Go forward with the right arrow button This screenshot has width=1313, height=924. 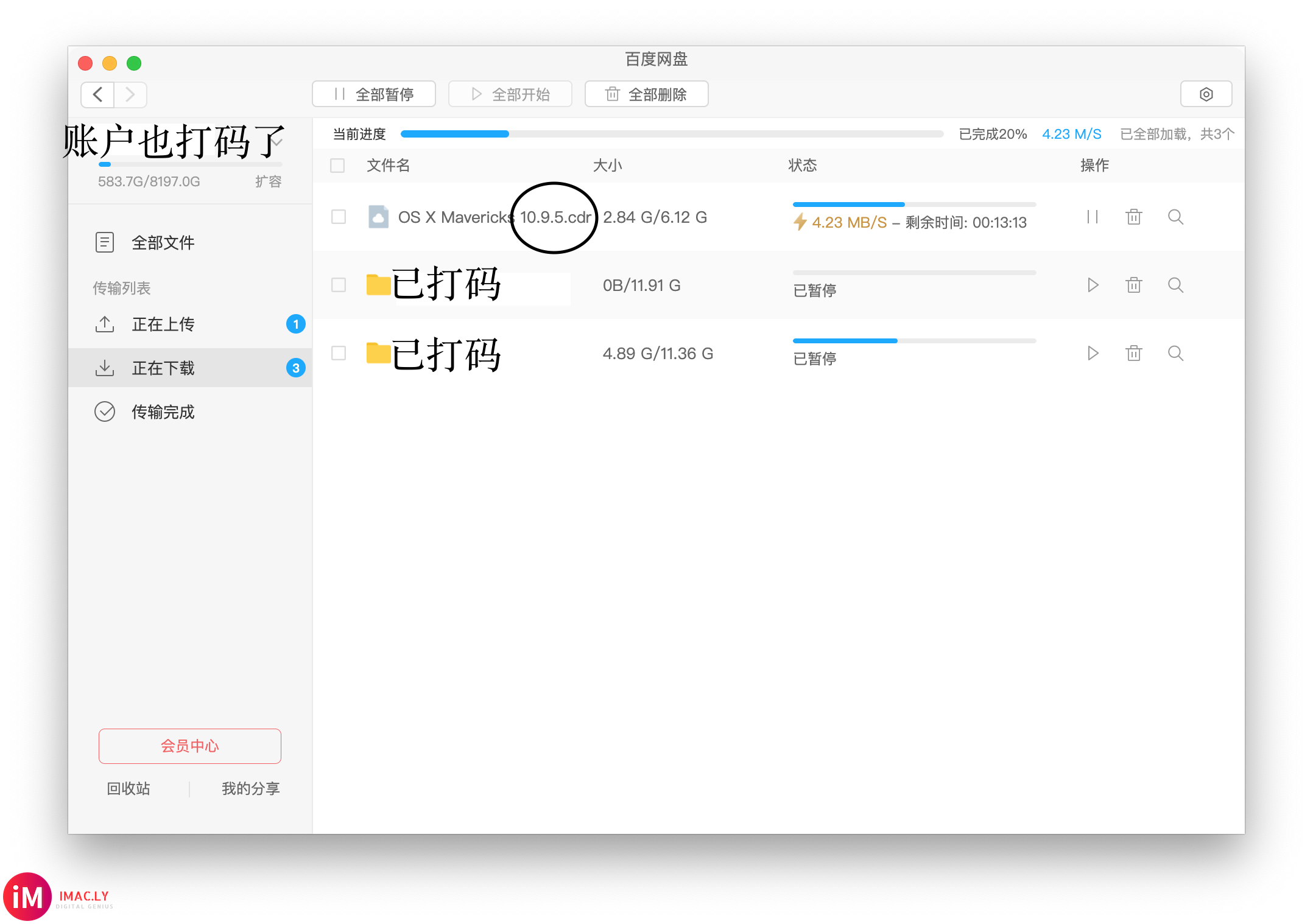130,94
